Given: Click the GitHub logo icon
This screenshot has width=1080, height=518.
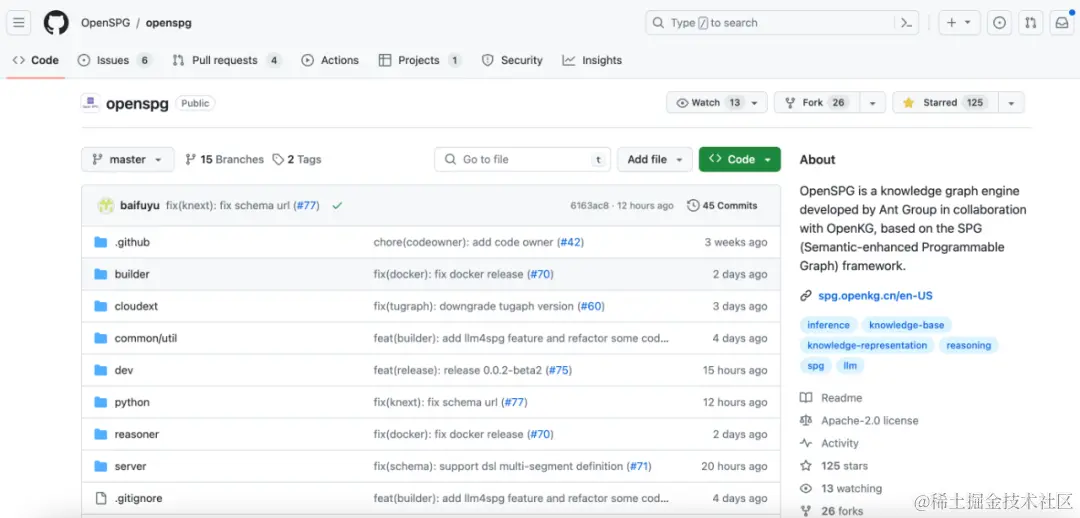Looking at the screenshot, I should 56,22.
